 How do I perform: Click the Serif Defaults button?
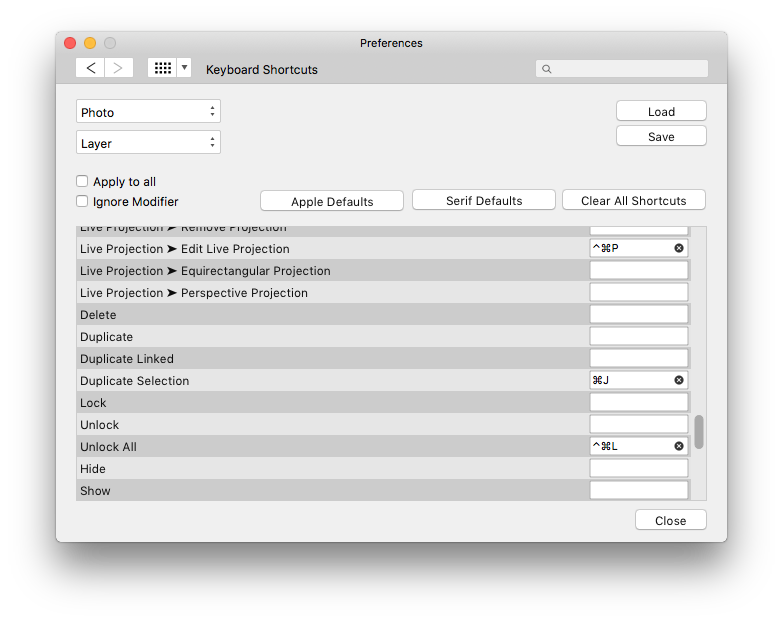(x=484, y=200)
